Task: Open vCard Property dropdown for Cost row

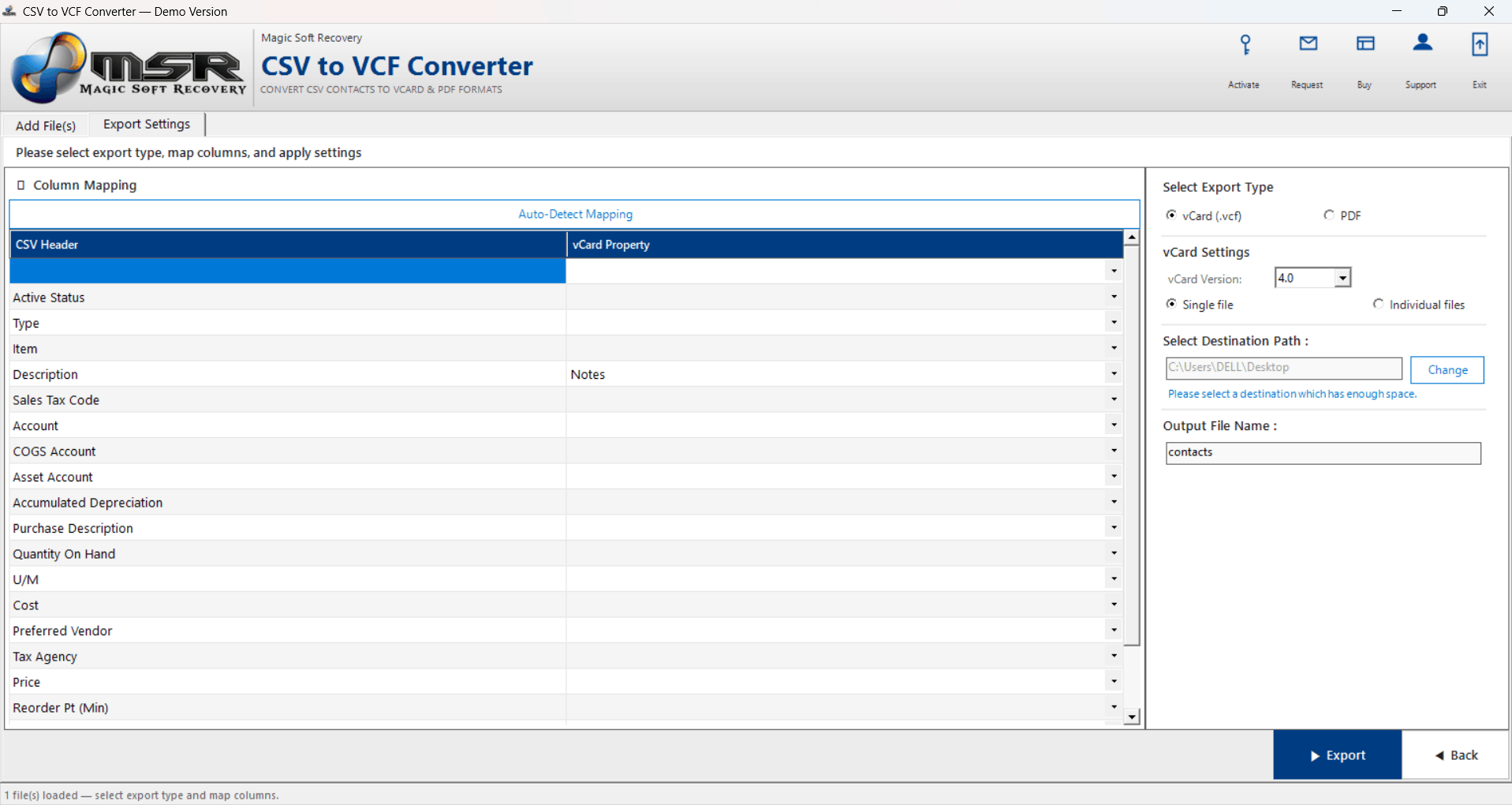Action: pos(1114,605)
